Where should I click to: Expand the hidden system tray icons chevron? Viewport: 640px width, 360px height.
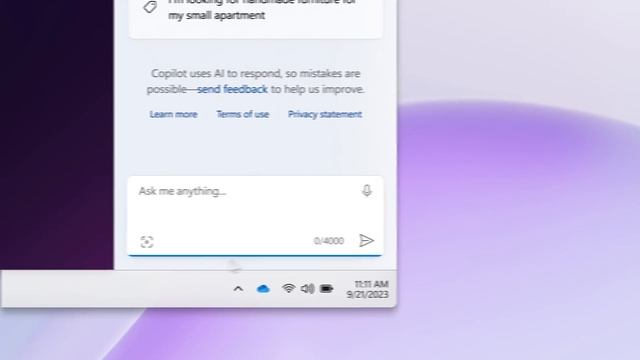click(x=238, y=289)
